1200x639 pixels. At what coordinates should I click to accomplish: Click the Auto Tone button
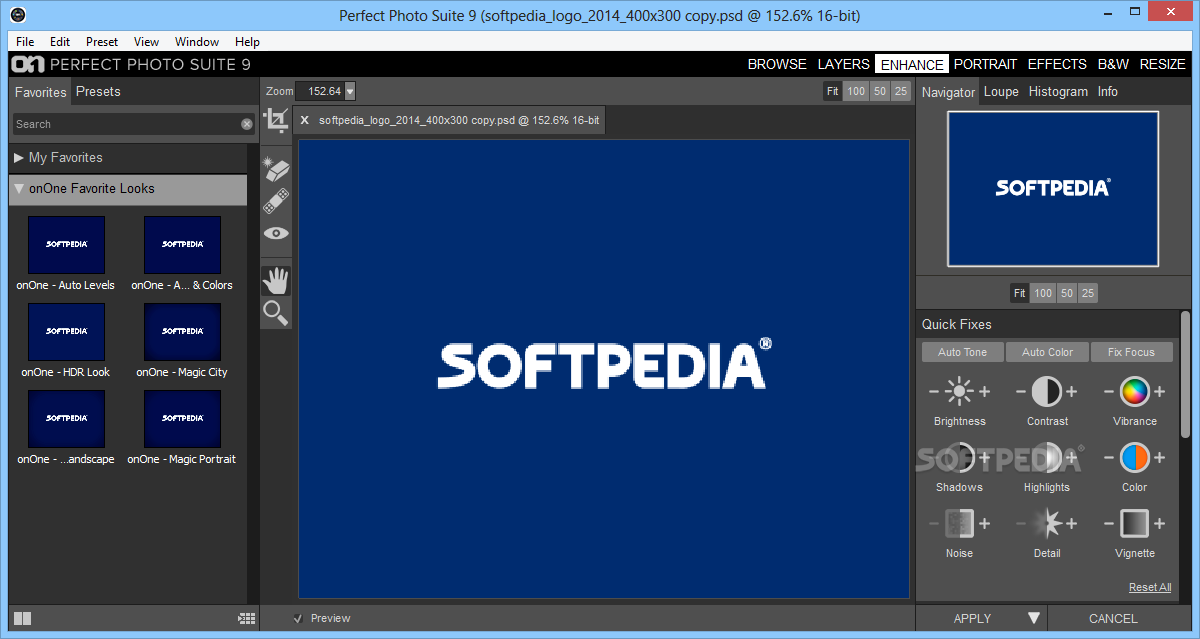(x=962, y=352)
